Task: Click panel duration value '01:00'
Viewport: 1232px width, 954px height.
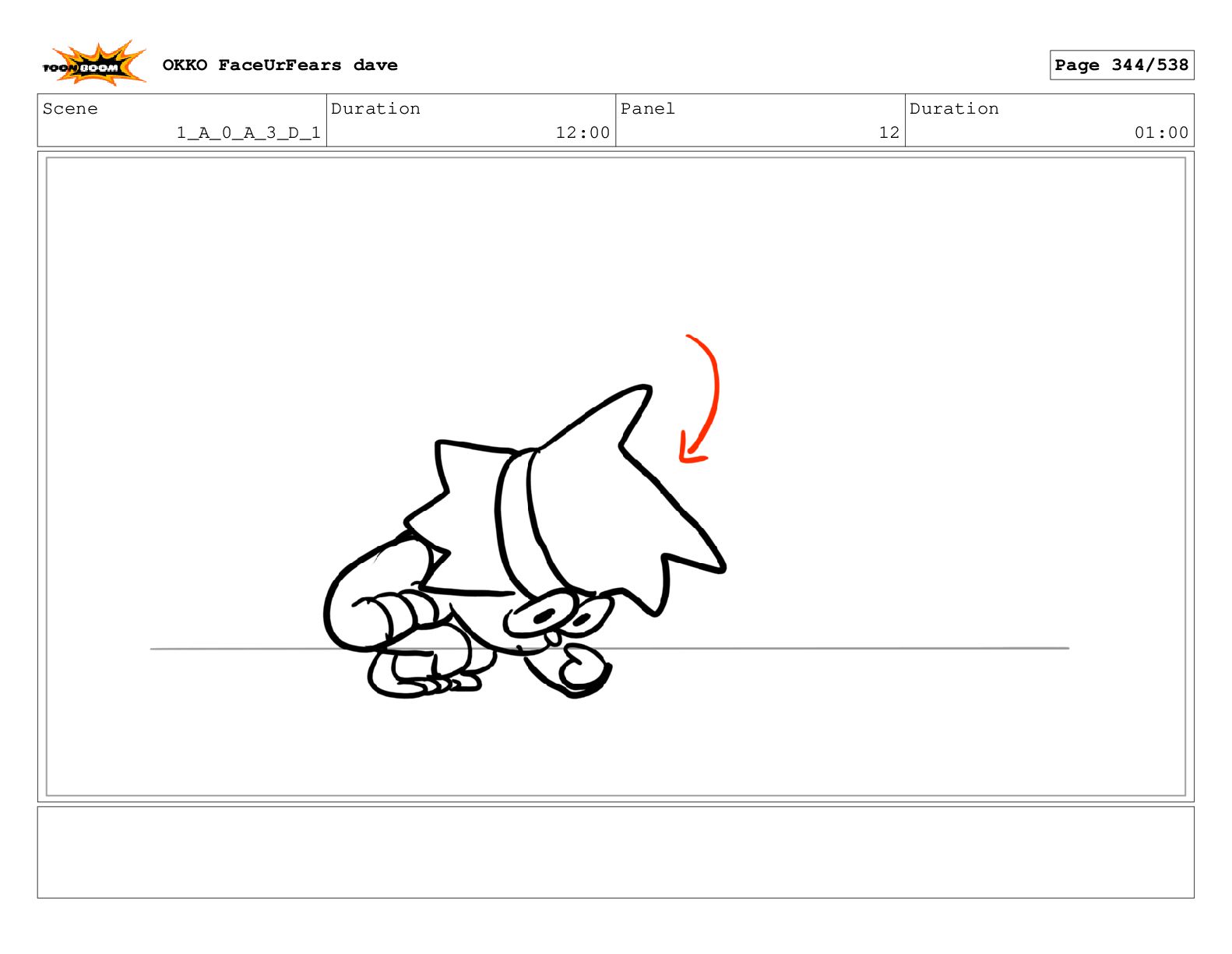Action: point(1161,133)
